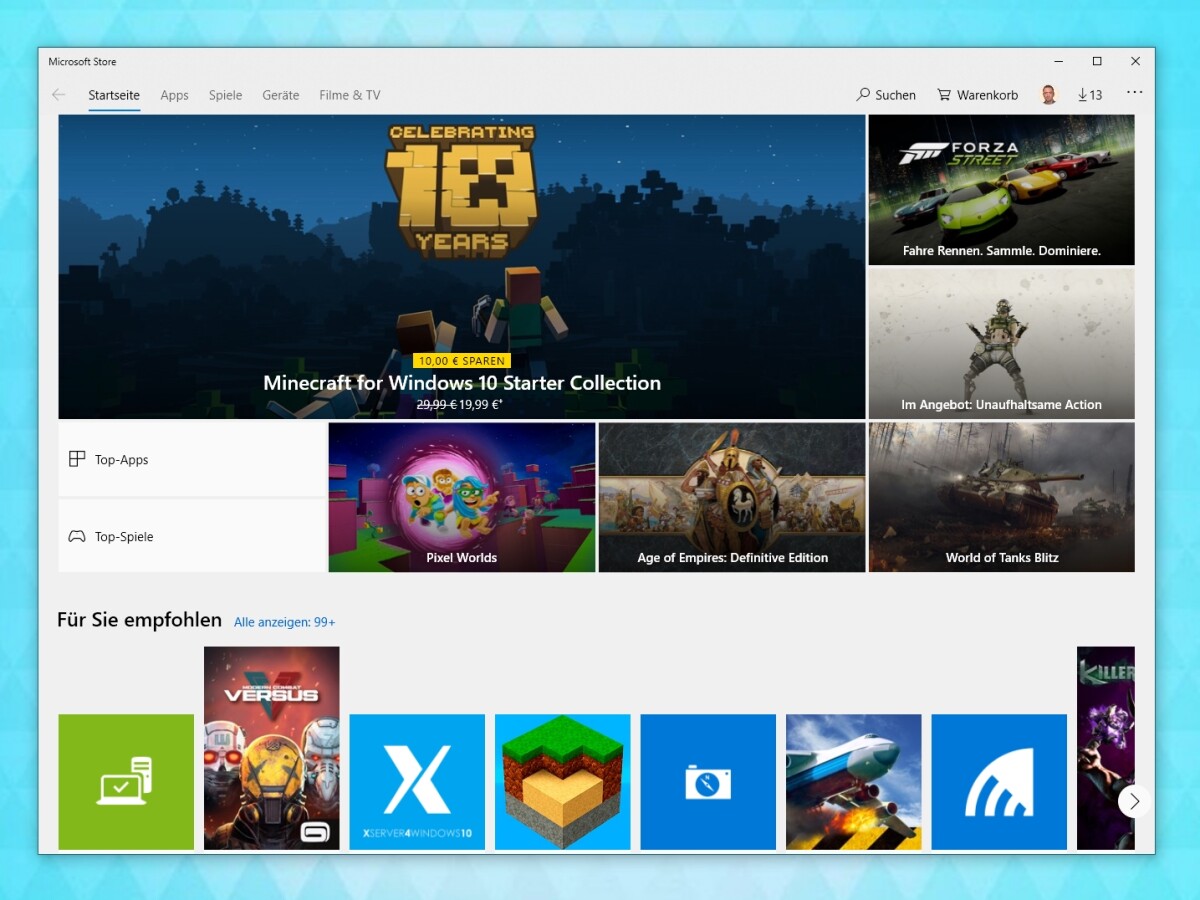
Task: View Age of Empires: Definitive Edition
Action: click(x=731, y=497)
